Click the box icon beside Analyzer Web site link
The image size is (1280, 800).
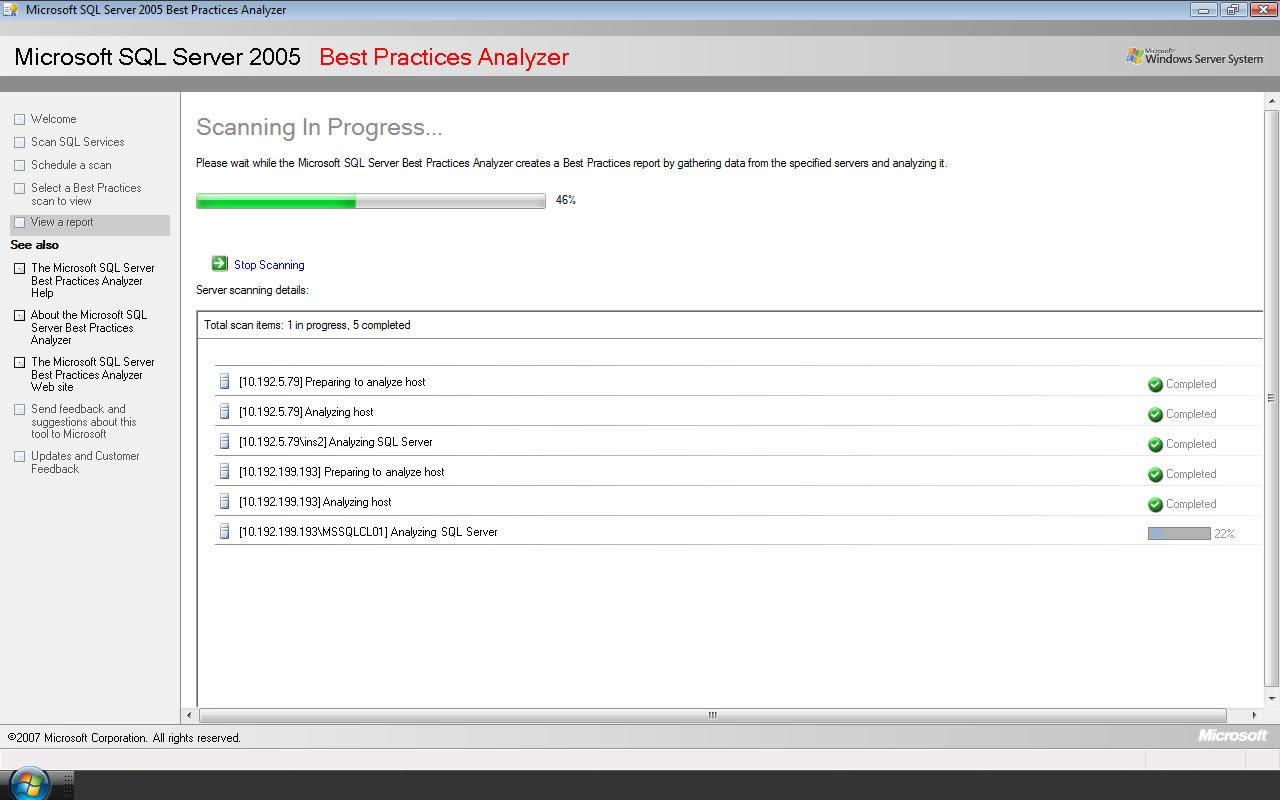(x=19, y=362)
